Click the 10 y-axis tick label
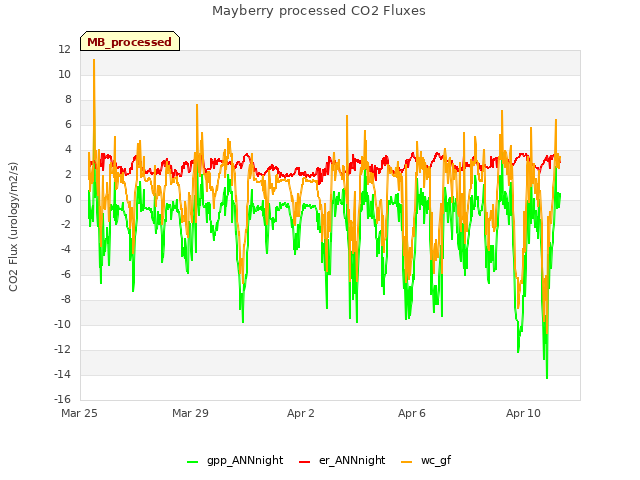The image size is (640, 480). pyautogui.click(x=64, y=74)
